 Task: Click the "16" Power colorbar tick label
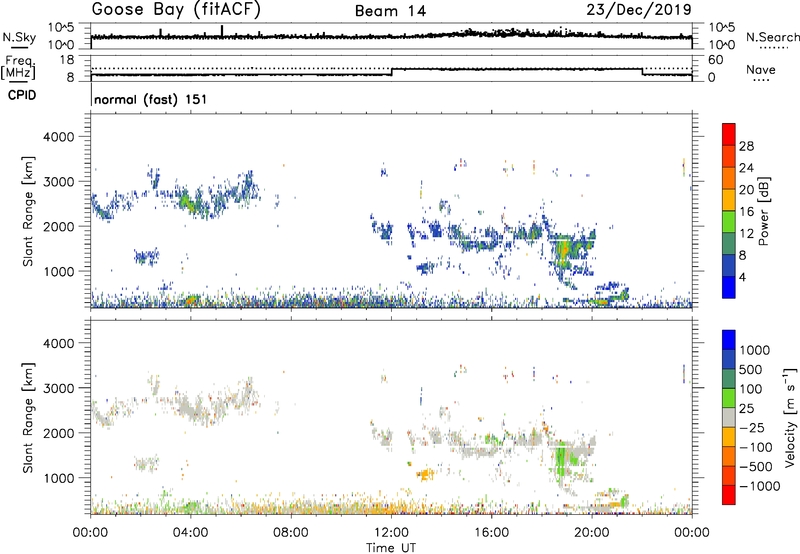pyautogui.click(x=746, y=211)
